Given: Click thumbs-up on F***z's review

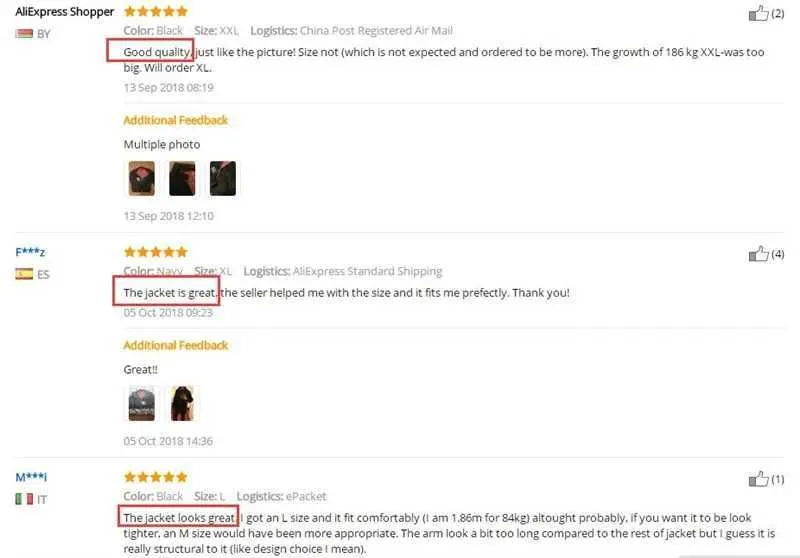Looking at the screenshot, I should click(758, 253).
